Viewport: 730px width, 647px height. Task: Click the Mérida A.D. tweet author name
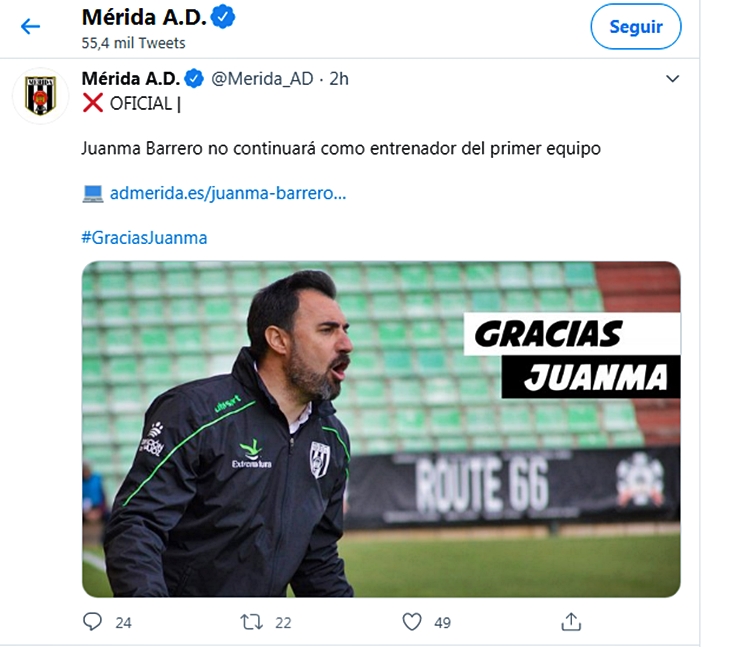tap(131, 79)
